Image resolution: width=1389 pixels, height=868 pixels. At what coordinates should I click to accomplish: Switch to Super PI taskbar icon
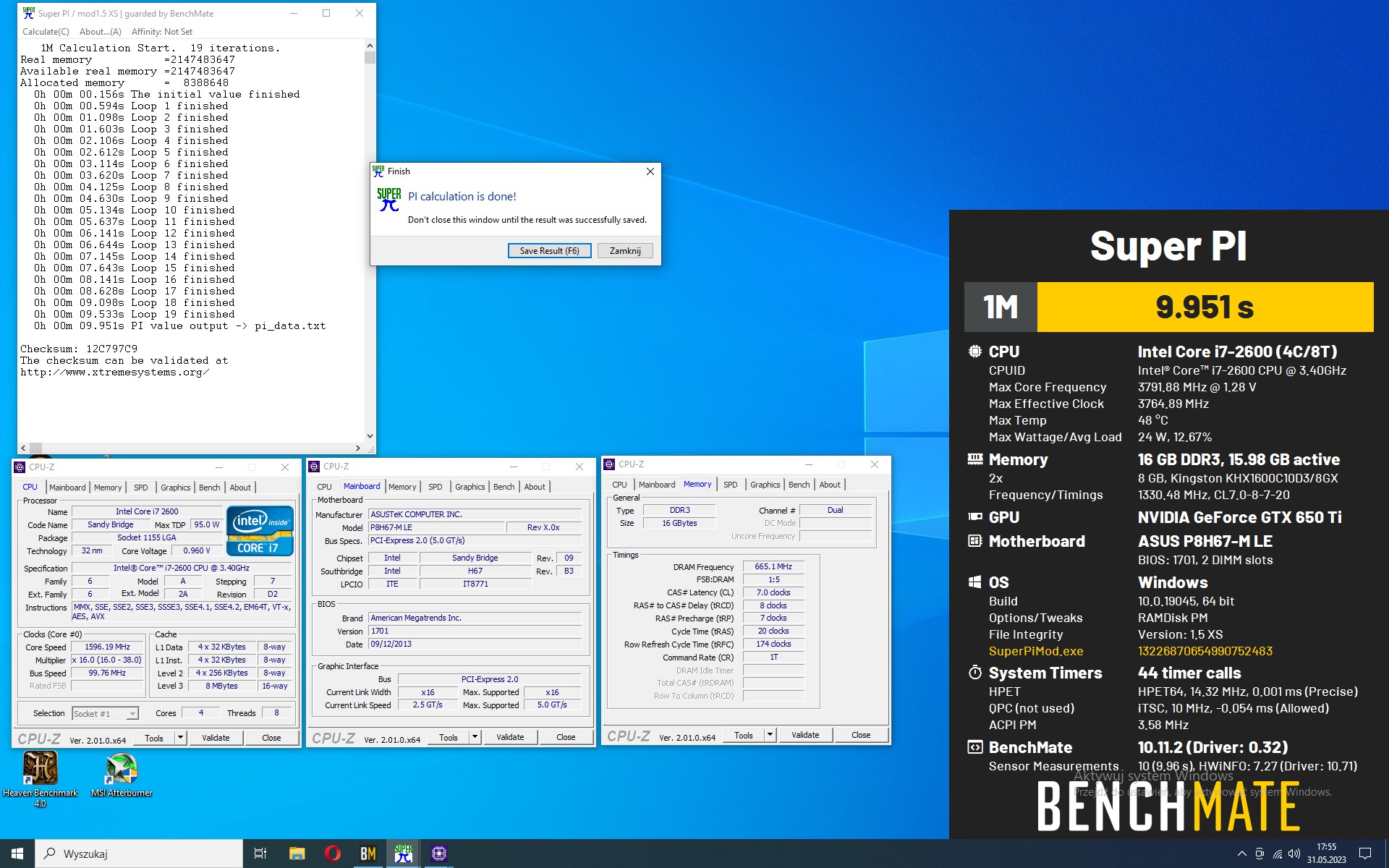pos(404,854)
